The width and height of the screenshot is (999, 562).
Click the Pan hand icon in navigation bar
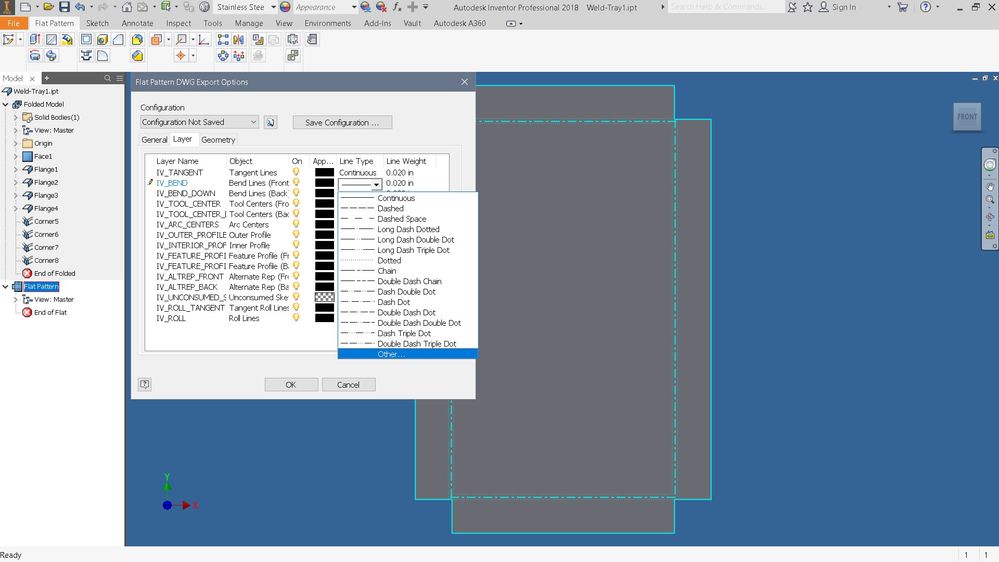pyautogui.click(x=989, y=187)
